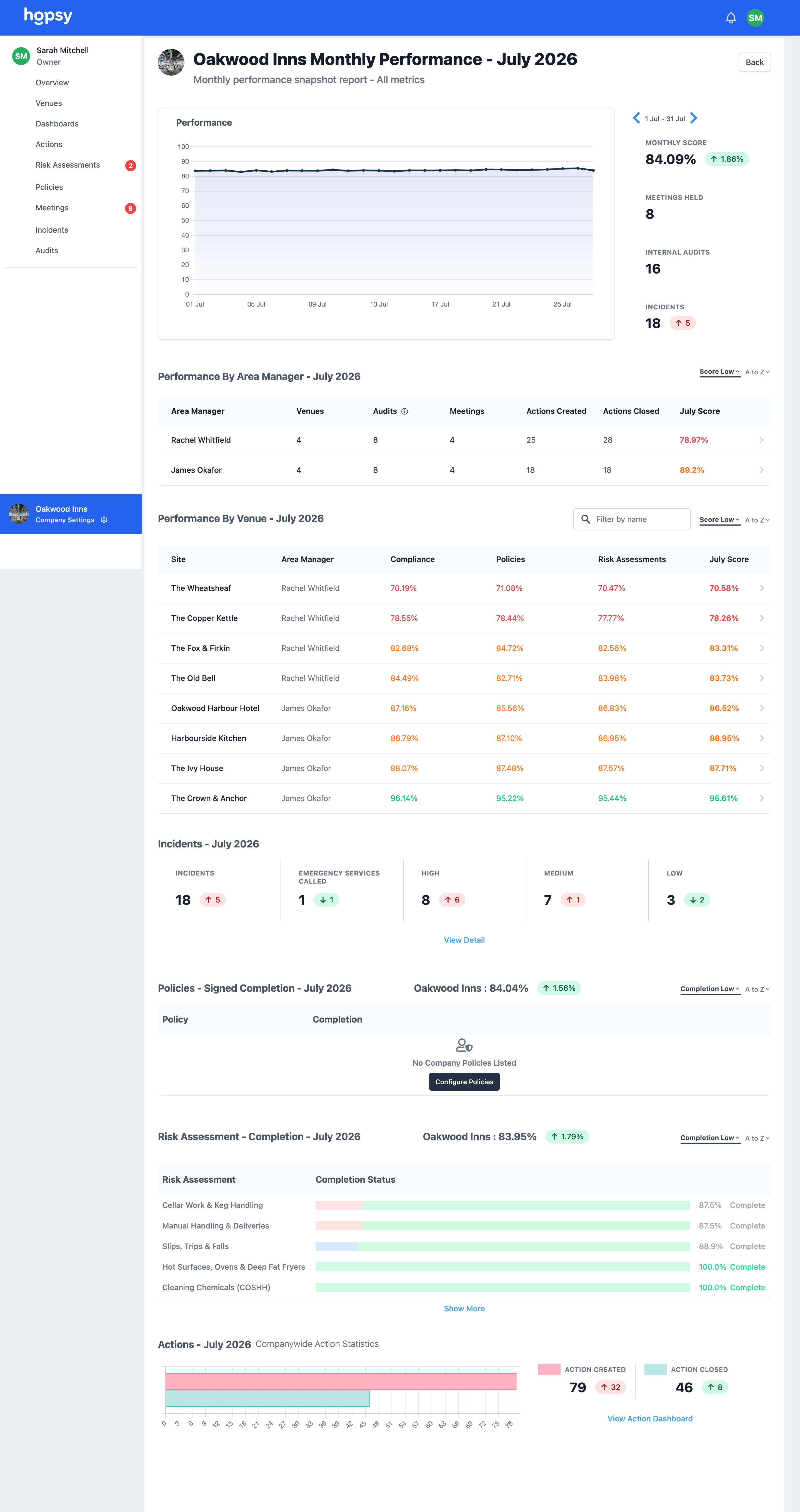Go to next month with right chevron
This screenshot has height=1512, width=800.
point(694,118)
